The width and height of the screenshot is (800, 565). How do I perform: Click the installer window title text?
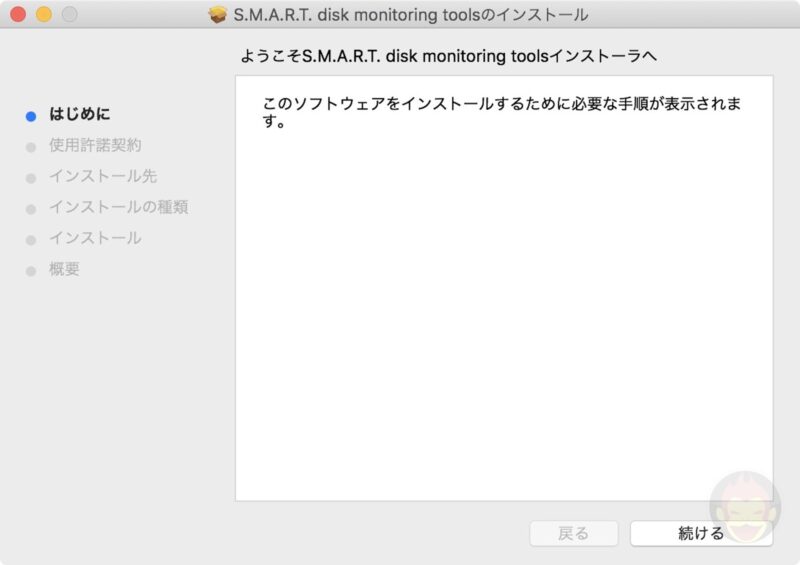click(410, 15)
